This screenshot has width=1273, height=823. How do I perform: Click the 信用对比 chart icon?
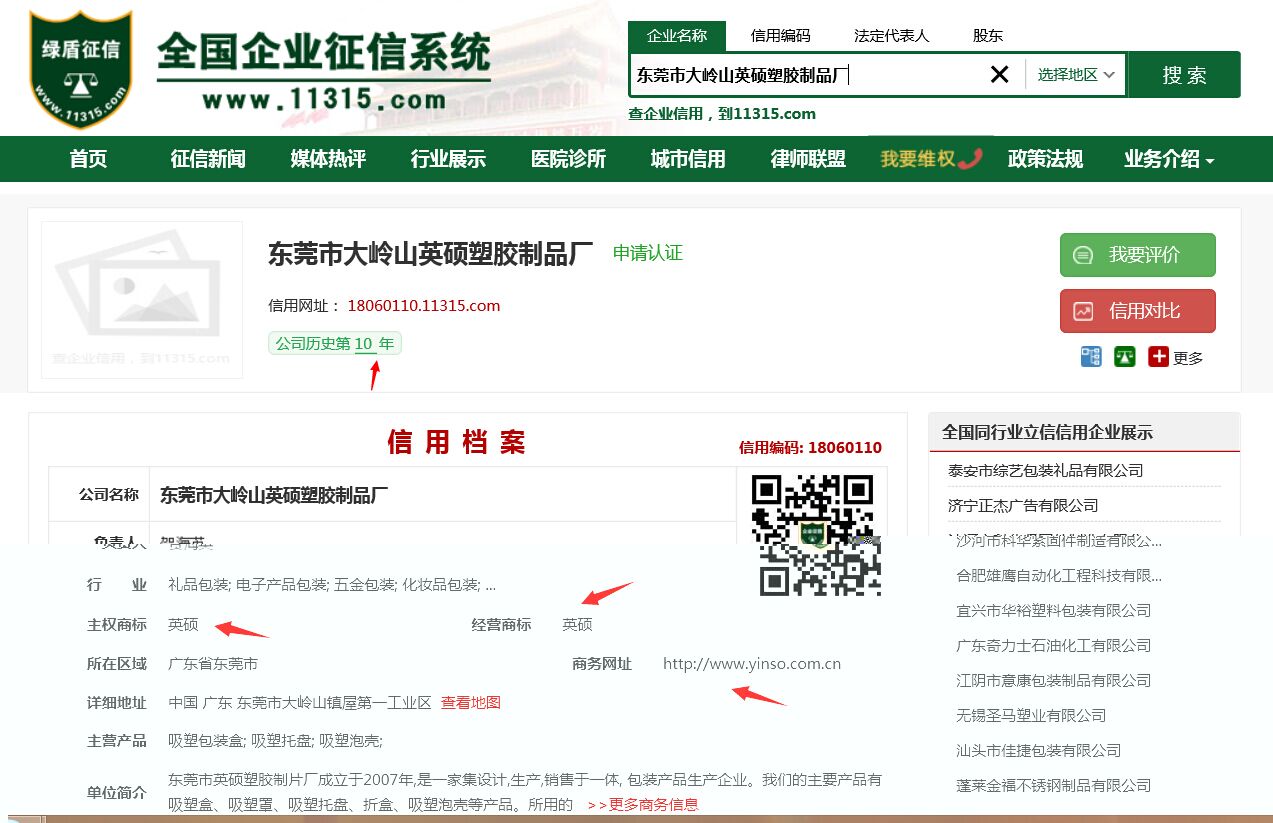[1084, 311]
